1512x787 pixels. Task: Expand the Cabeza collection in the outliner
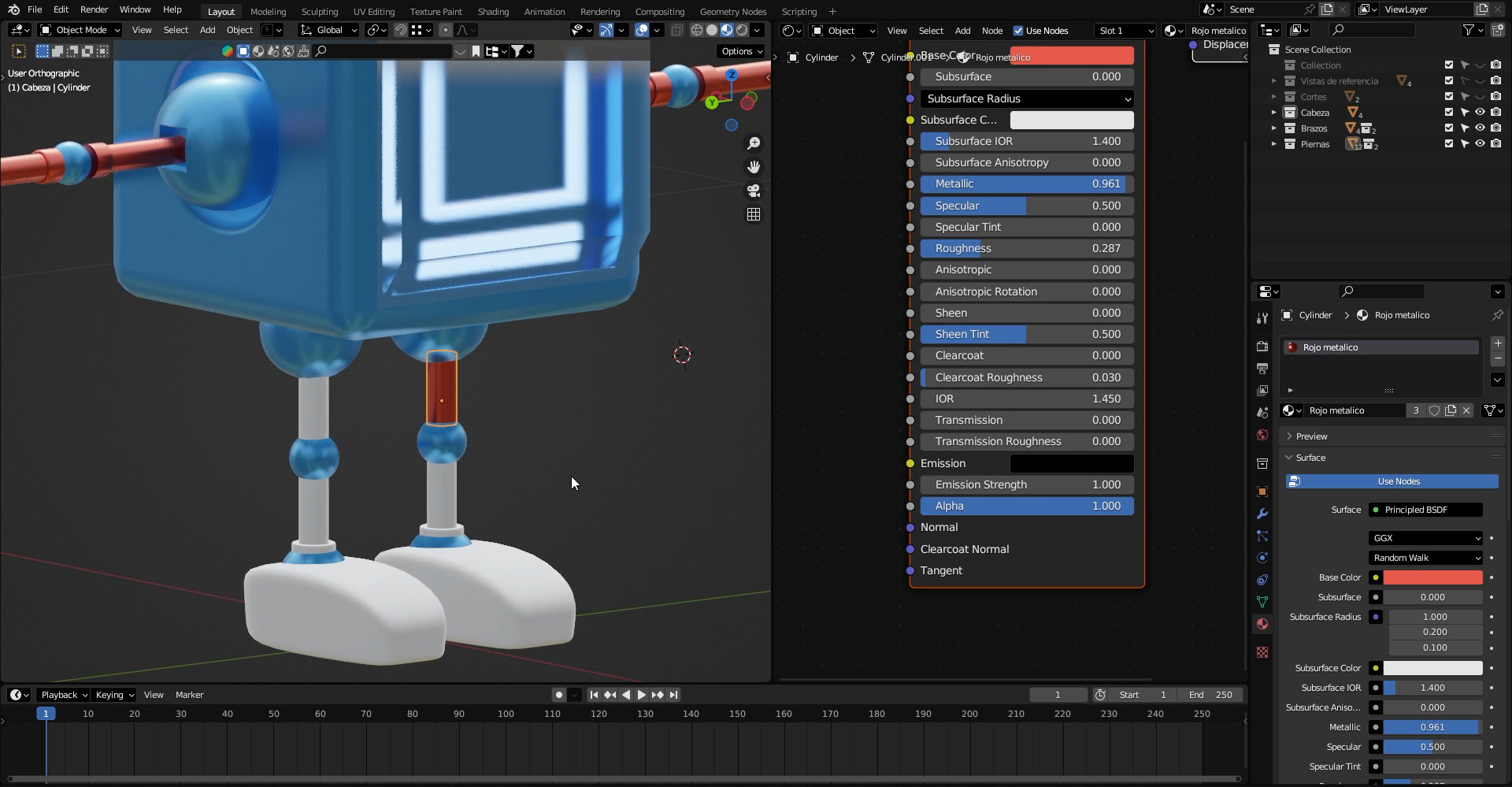[1275, 112]
